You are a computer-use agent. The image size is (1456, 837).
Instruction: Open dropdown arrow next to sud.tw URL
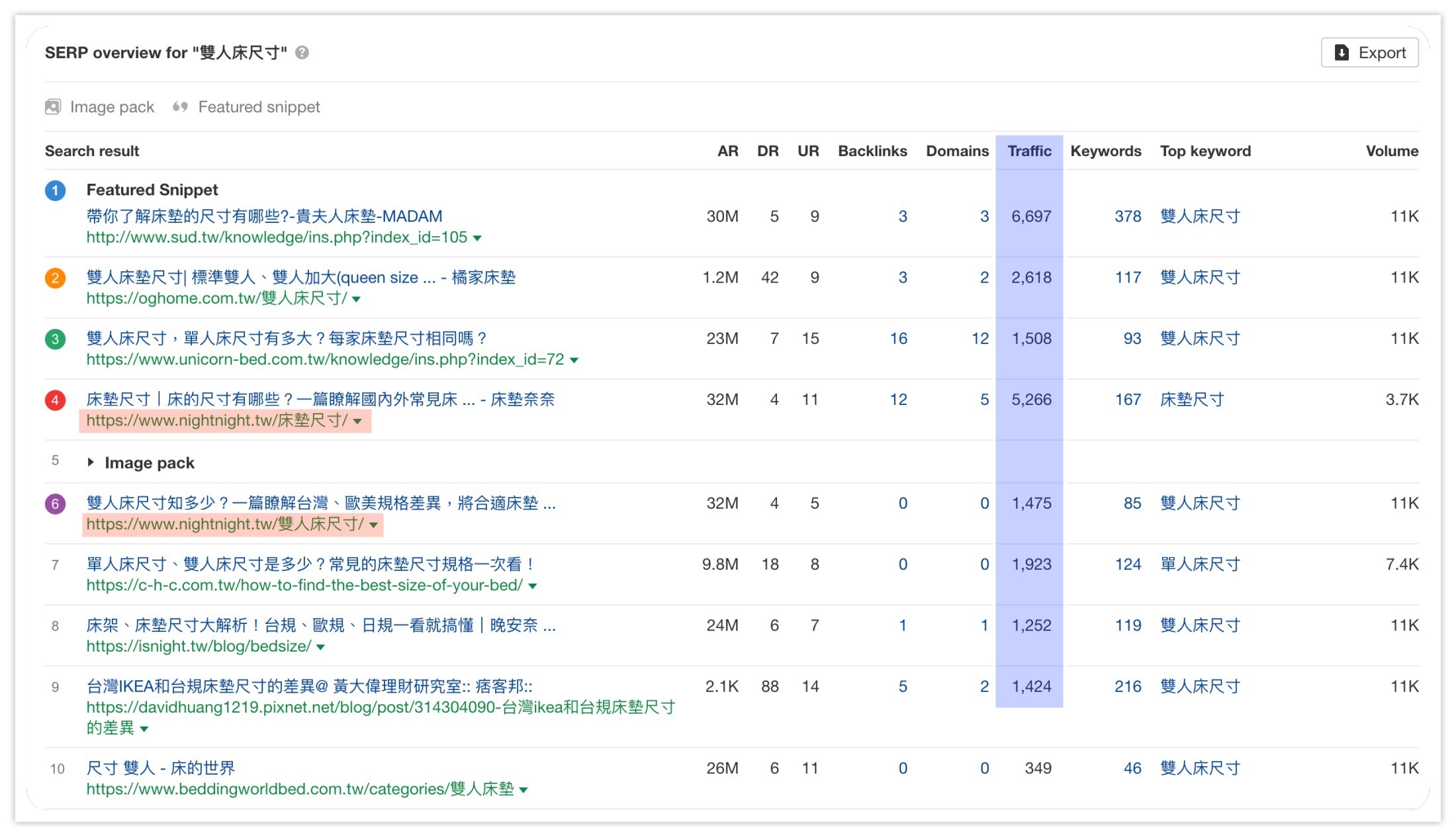[477, 238]
